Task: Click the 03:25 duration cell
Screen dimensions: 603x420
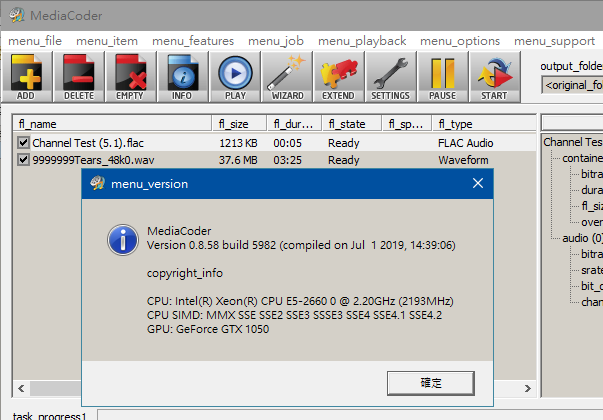Action: (x=287, y=160)
